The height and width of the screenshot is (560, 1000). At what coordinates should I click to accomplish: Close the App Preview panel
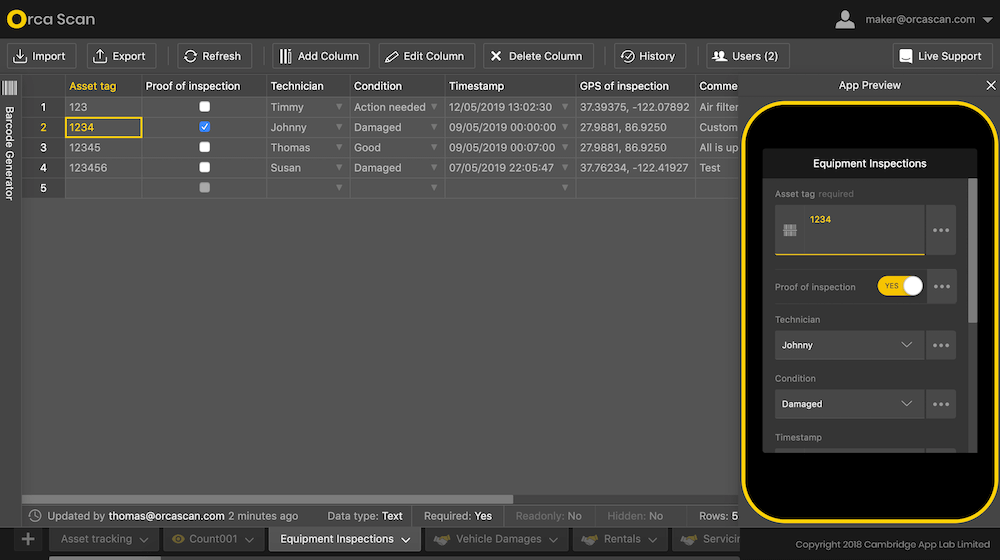(x=991, y=86)
